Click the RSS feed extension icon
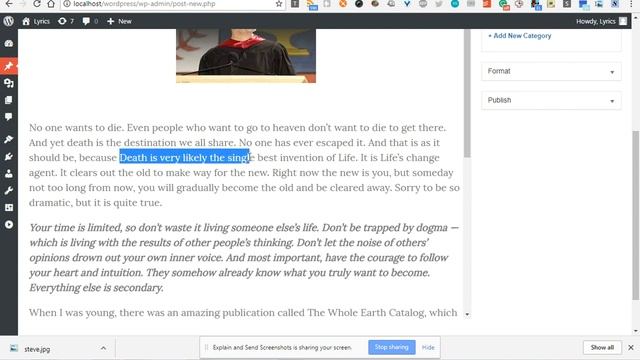This screenshot has width=640, height=360. (311, 4)
